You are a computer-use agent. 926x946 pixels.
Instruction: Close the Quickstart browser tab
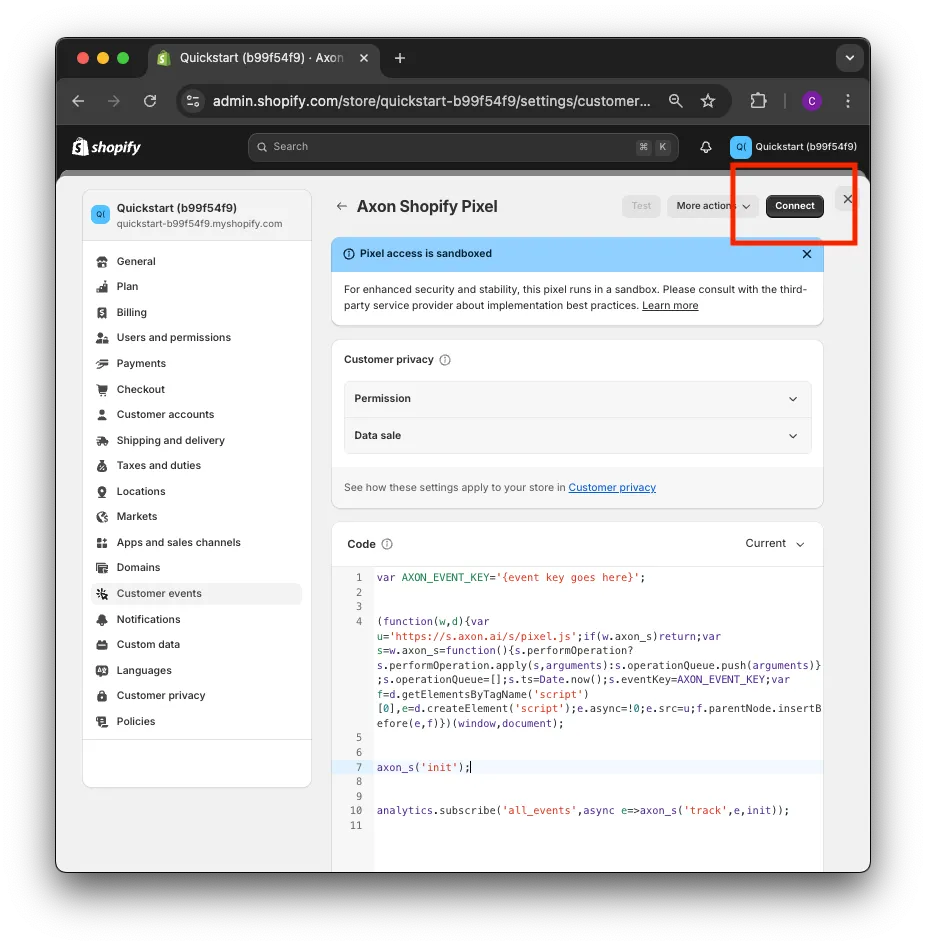(364, 58)
